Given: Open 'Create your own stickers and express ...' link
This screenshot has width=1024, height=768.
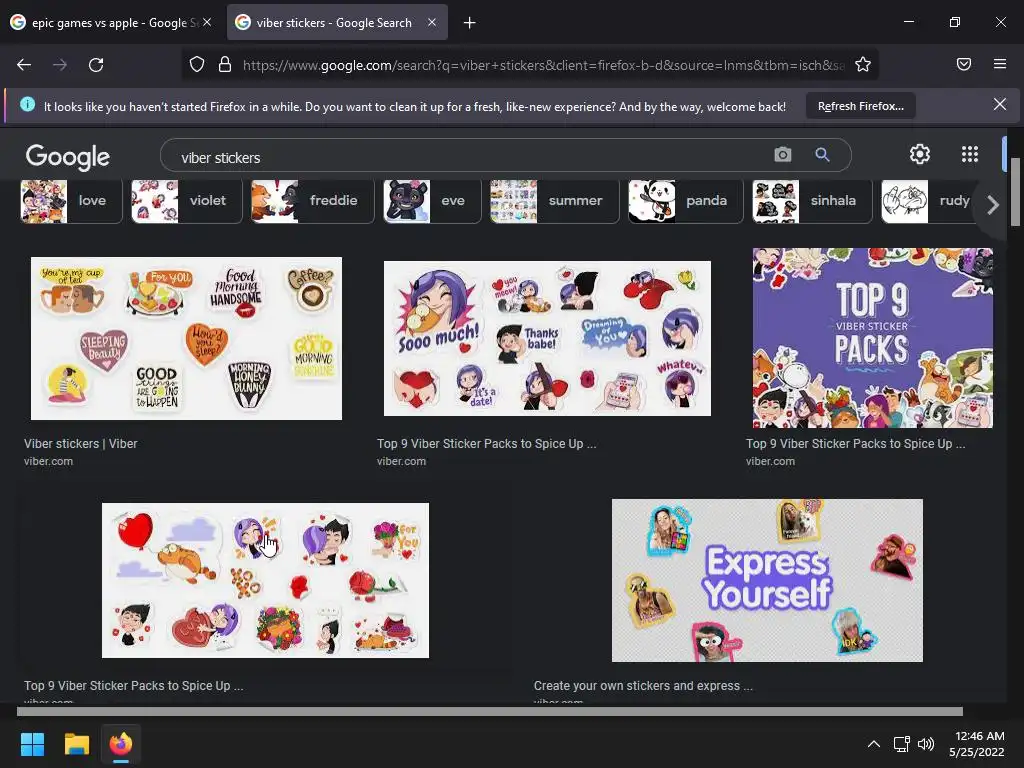Looking at the screenshot, I should click(x=643, y=686).
